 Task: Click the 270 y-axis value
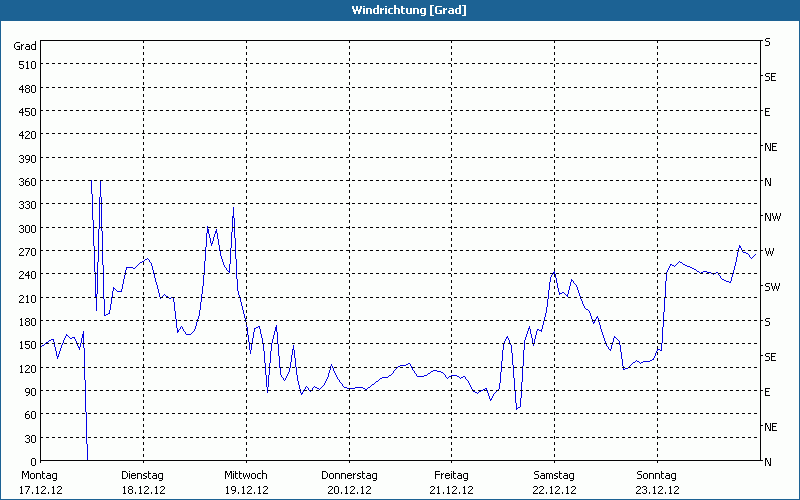(x=28, y=252)
